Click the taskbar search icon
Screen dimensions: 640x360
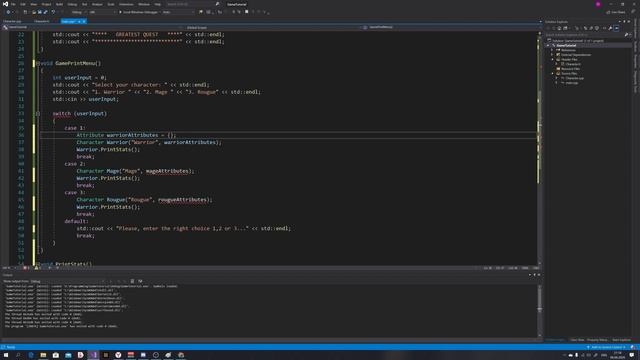(18, 355)
